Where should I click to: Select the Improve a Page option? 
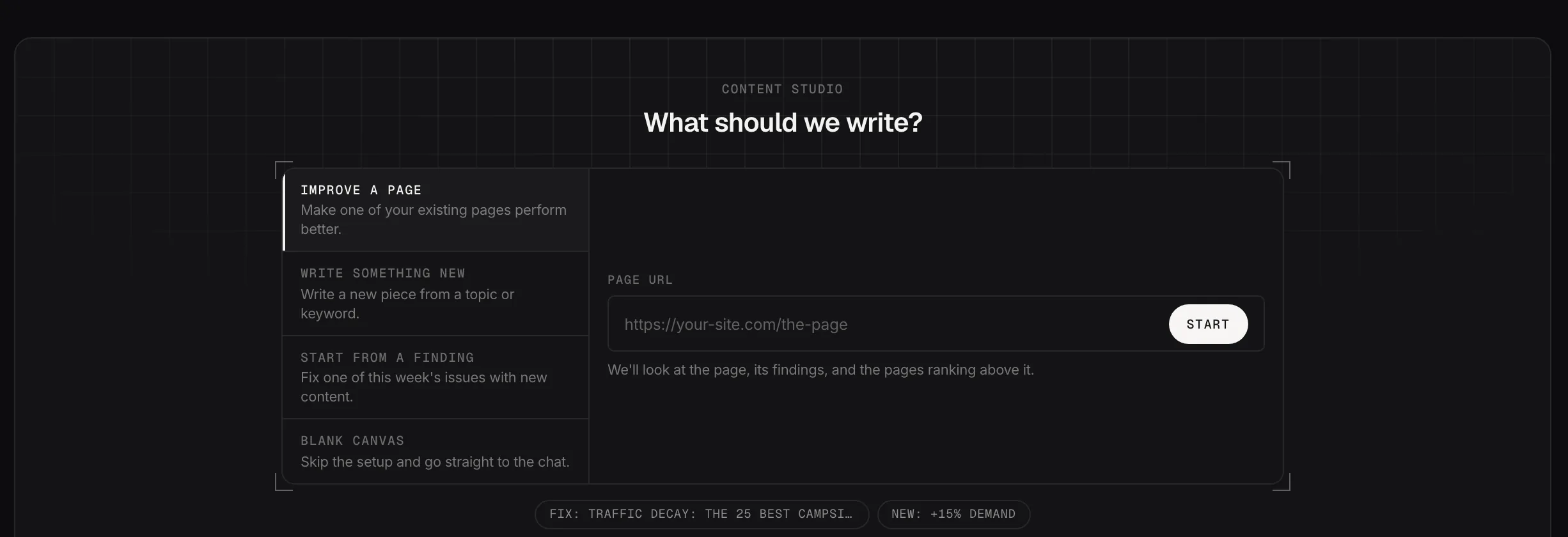pos(435,210)
